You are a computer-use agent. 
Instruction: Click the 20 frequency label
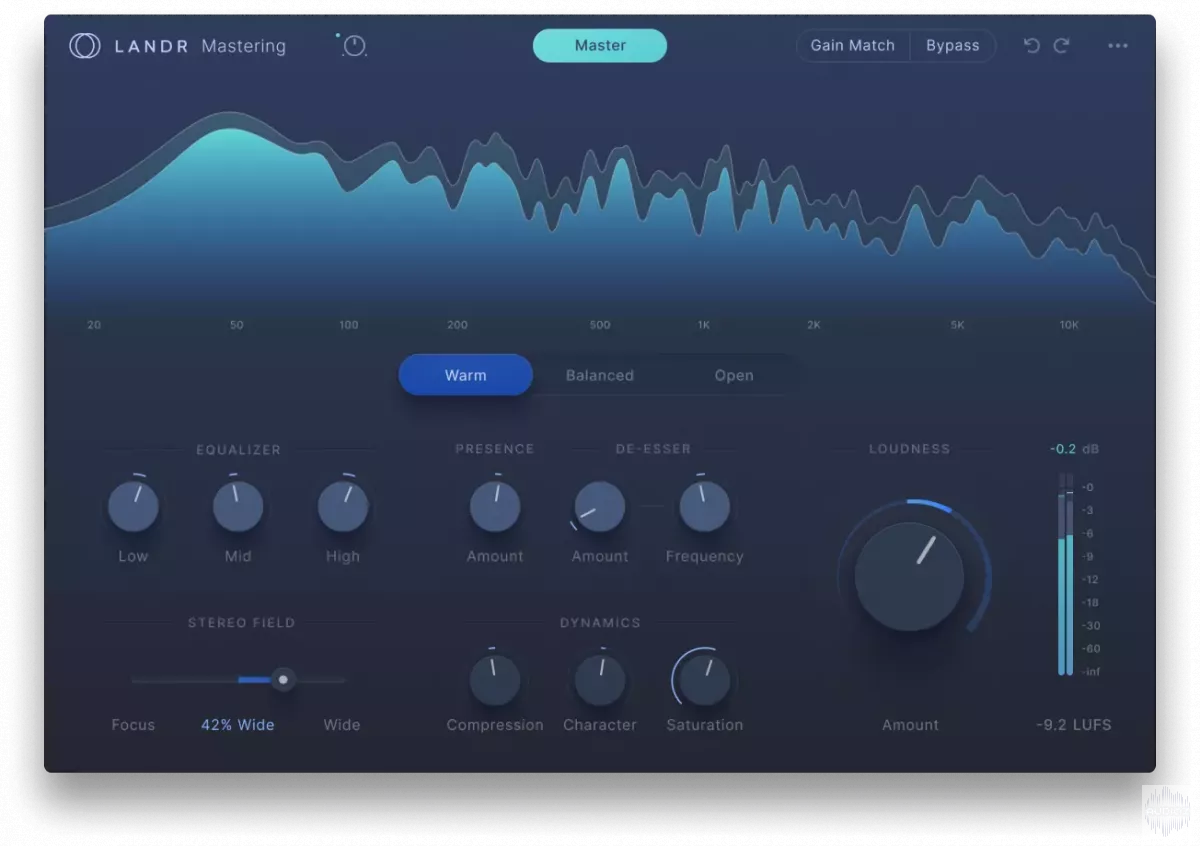(x=94, y=325)
